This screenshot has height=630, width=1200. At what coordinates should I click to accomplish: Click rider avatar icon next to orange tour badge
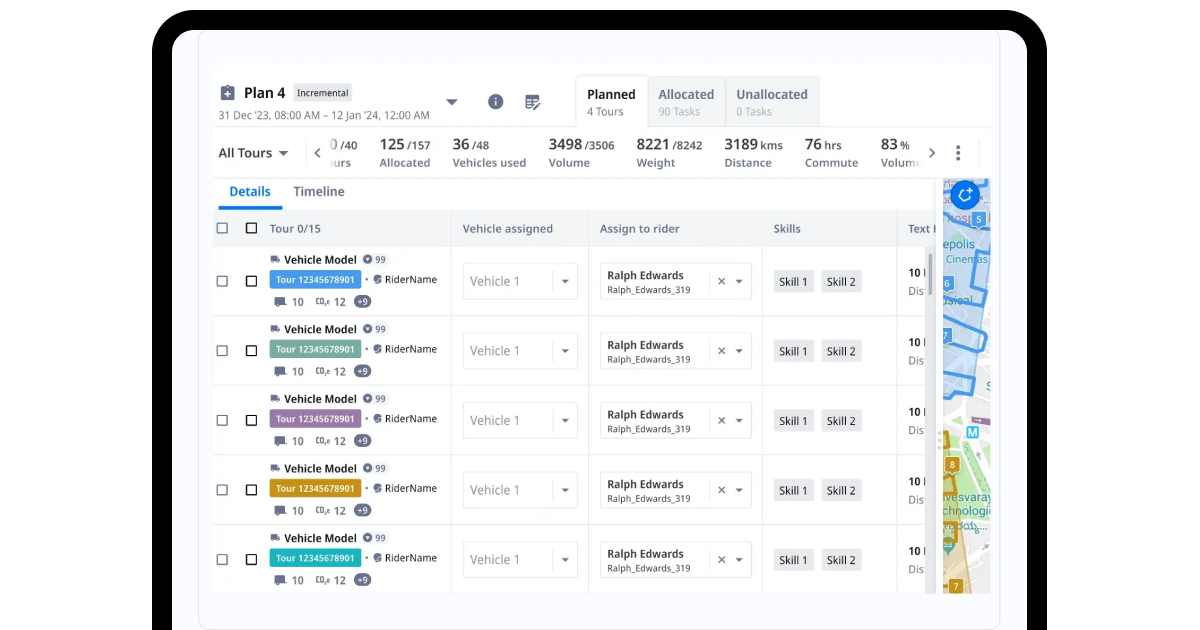click(x=378, y=489)
